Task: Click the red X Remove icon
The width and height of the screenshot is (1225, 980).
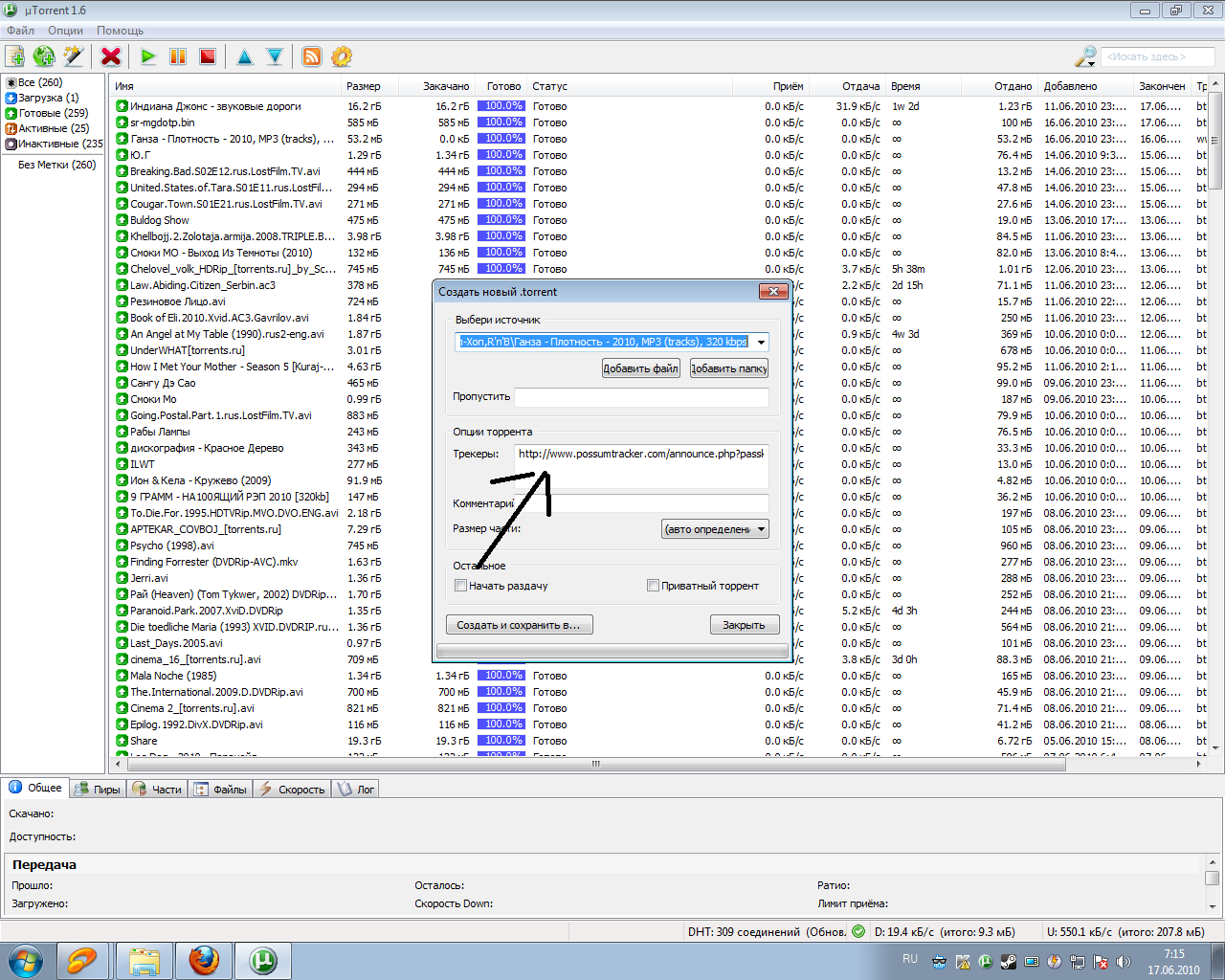Action: (111, 56)
